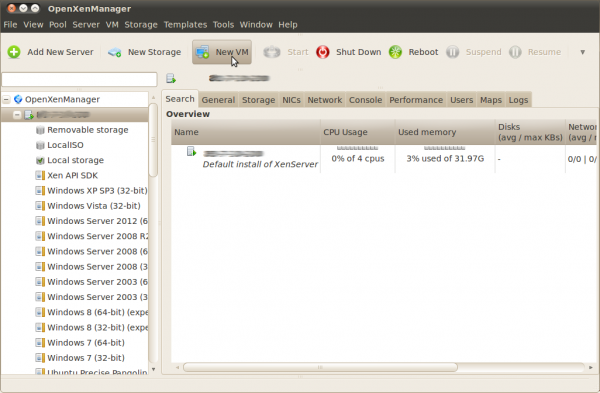Click the Used memory column header
Screen dimensions: 600x393
click(x=445, y=132)
